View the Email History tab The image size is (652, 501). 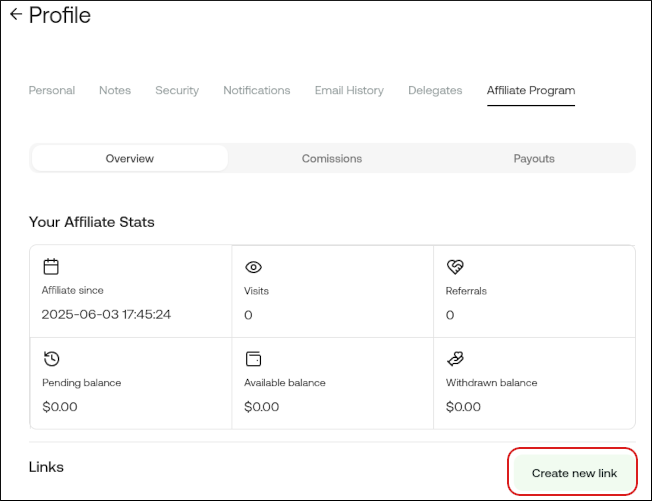click(349, 90)
